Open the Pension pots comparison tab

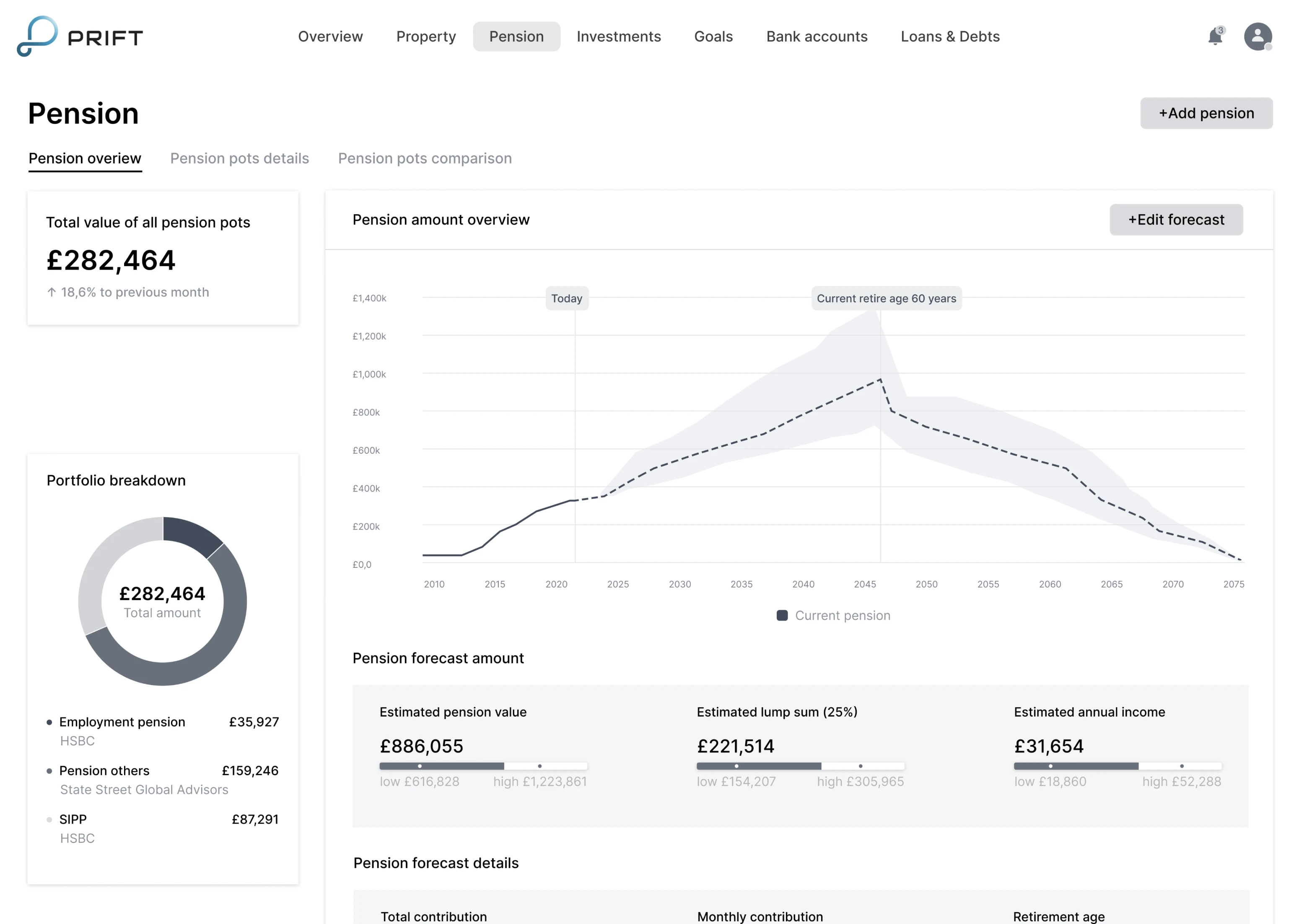tap(425, 158)
